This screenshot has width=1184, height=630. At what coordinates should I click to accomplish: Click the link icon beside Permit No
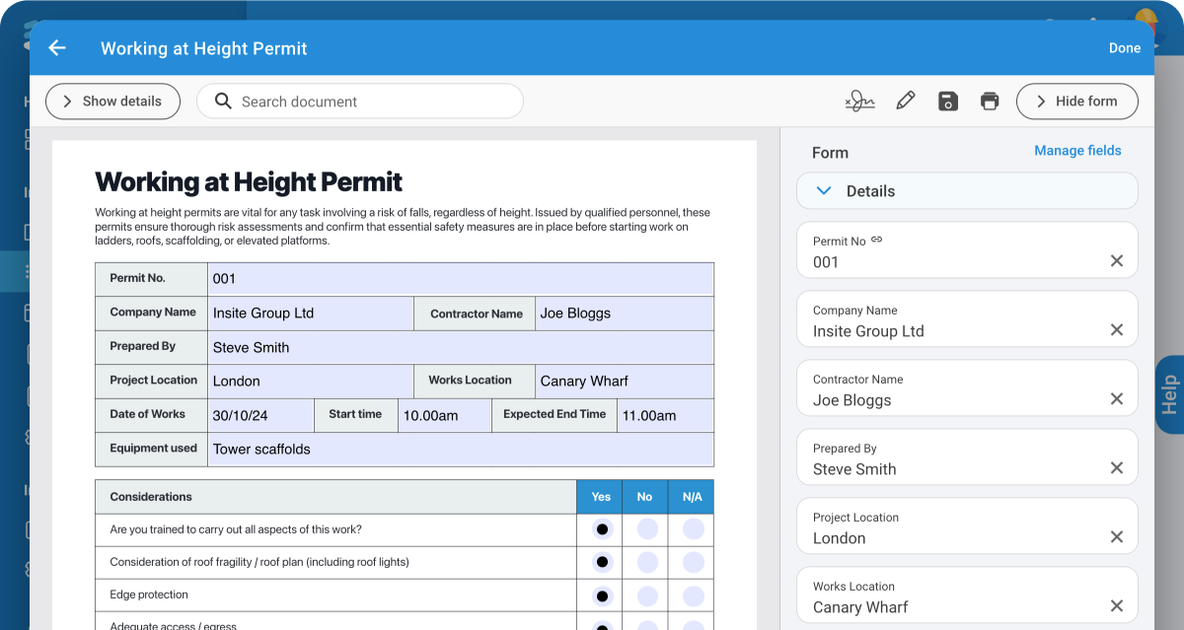pos(876,240)
